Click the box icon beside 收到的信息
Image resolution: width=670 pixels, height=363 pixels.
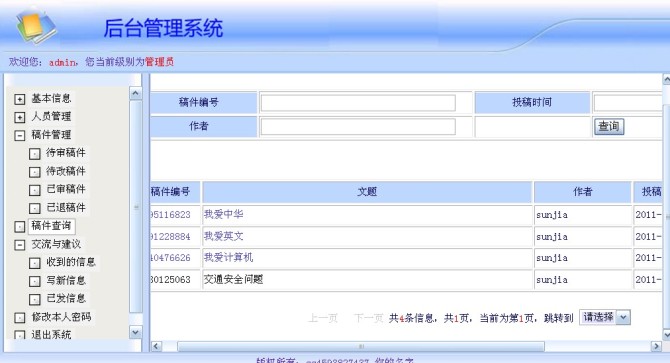point(35,263)
